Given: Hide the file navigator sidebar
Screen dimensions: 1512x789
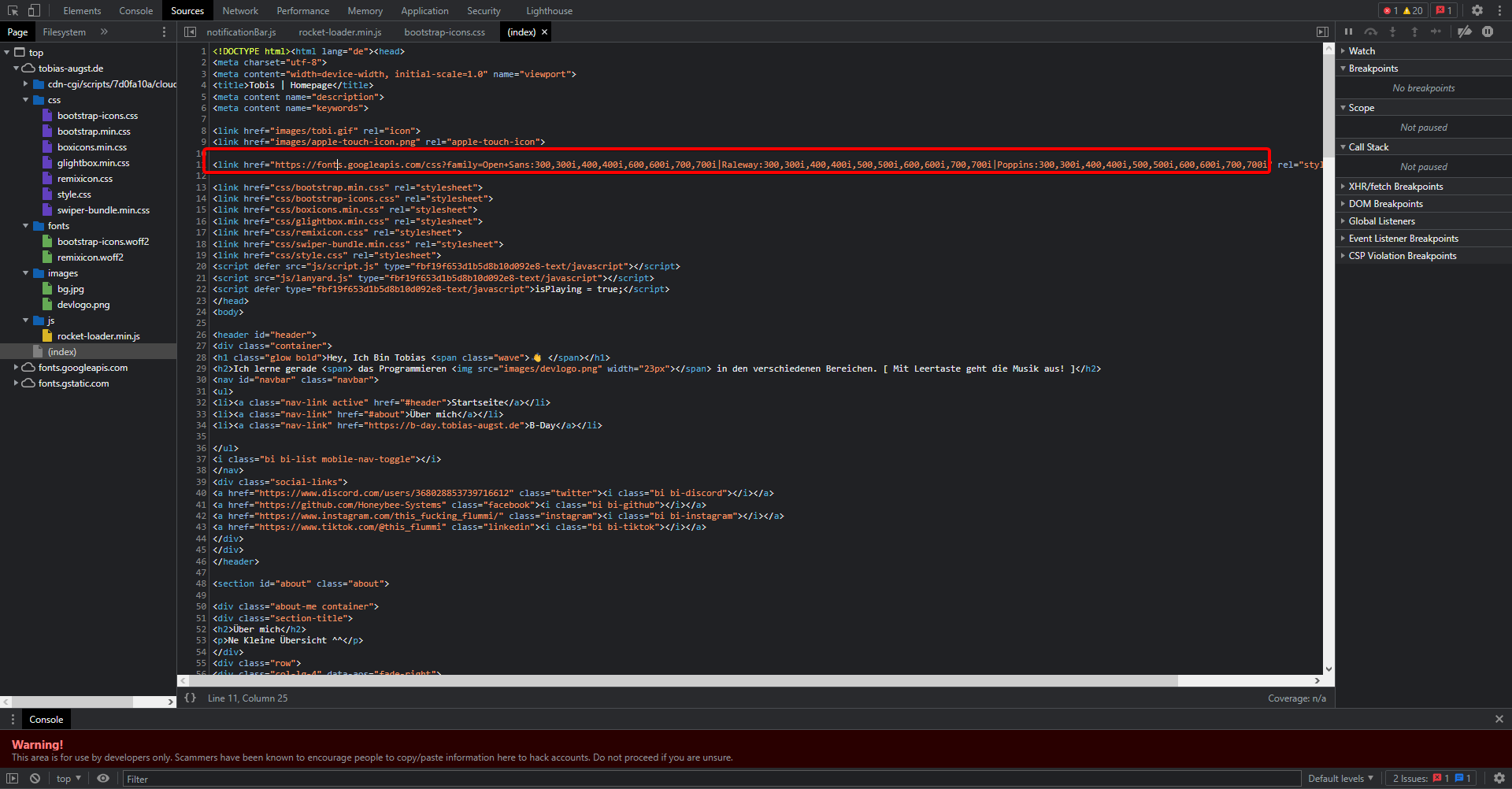Looking at the screenshot, I should (x=190, y=31).
